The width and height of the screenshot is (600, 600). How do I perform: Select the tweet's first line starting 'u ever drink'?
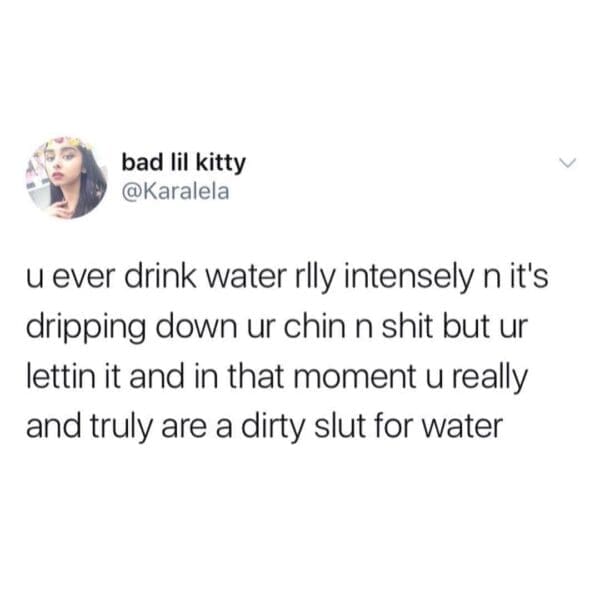287,277
